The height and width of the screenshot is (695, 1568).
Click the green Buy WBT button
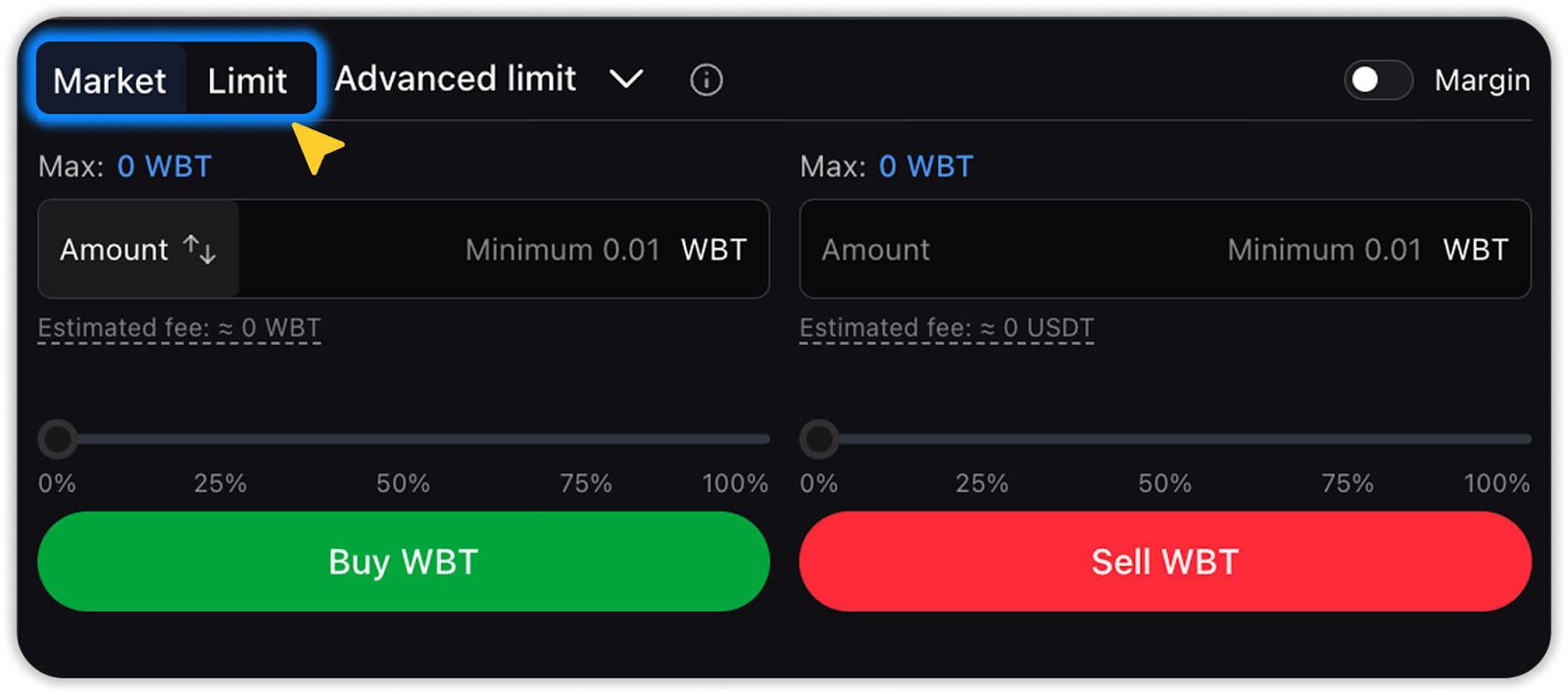point(403,562)
